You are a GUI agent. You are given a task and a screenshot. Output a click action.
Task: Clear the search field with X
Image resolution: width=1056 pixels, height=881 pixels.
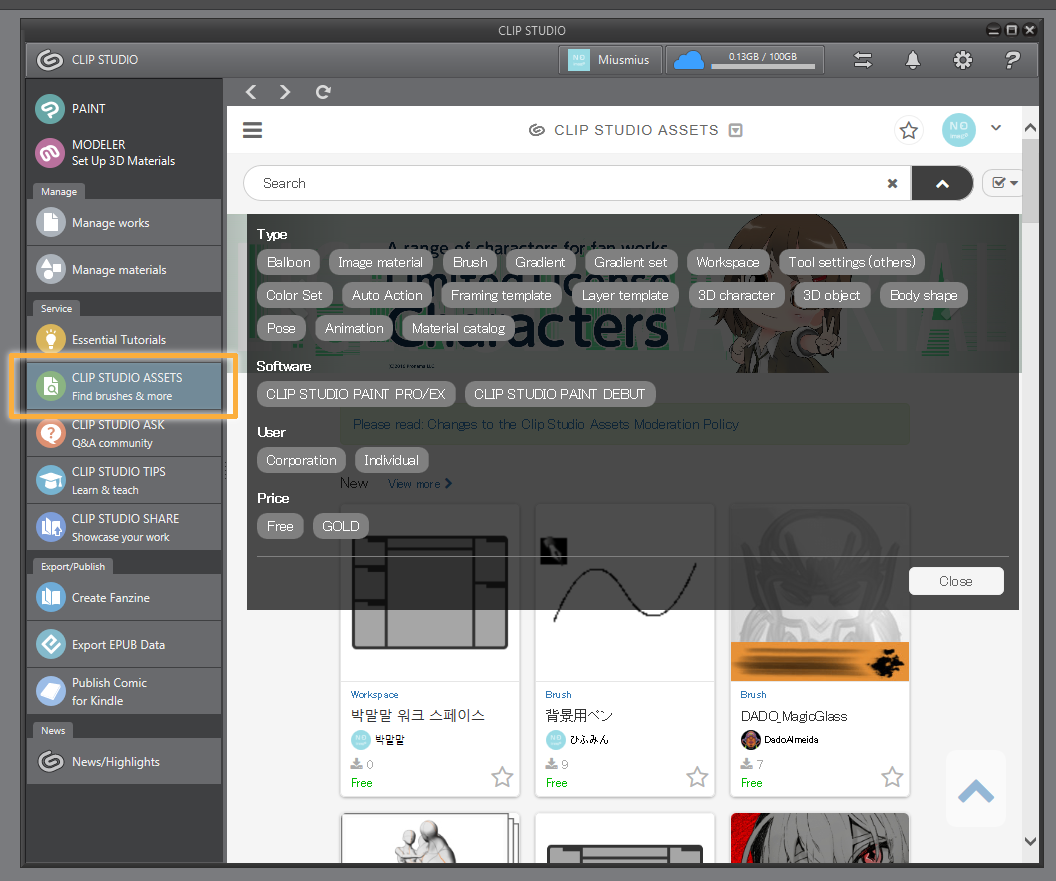[x=892, y=183]
